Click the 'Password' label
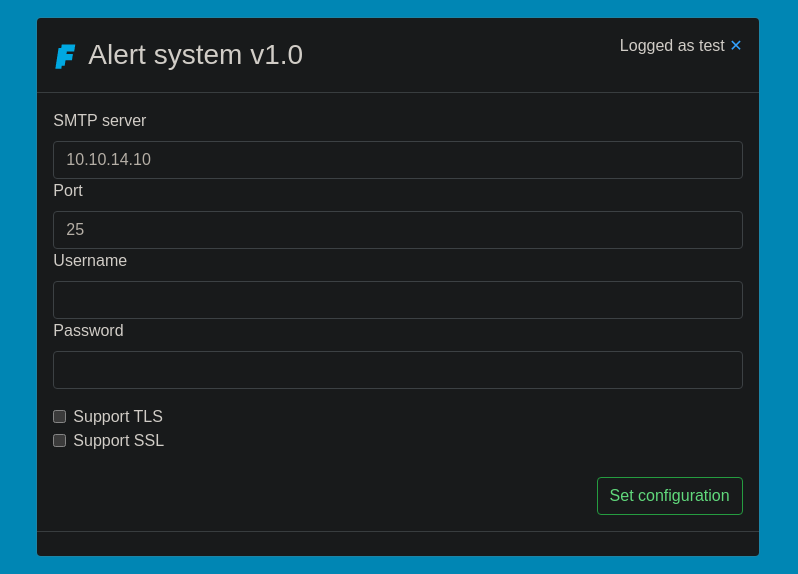 [89, 331]
